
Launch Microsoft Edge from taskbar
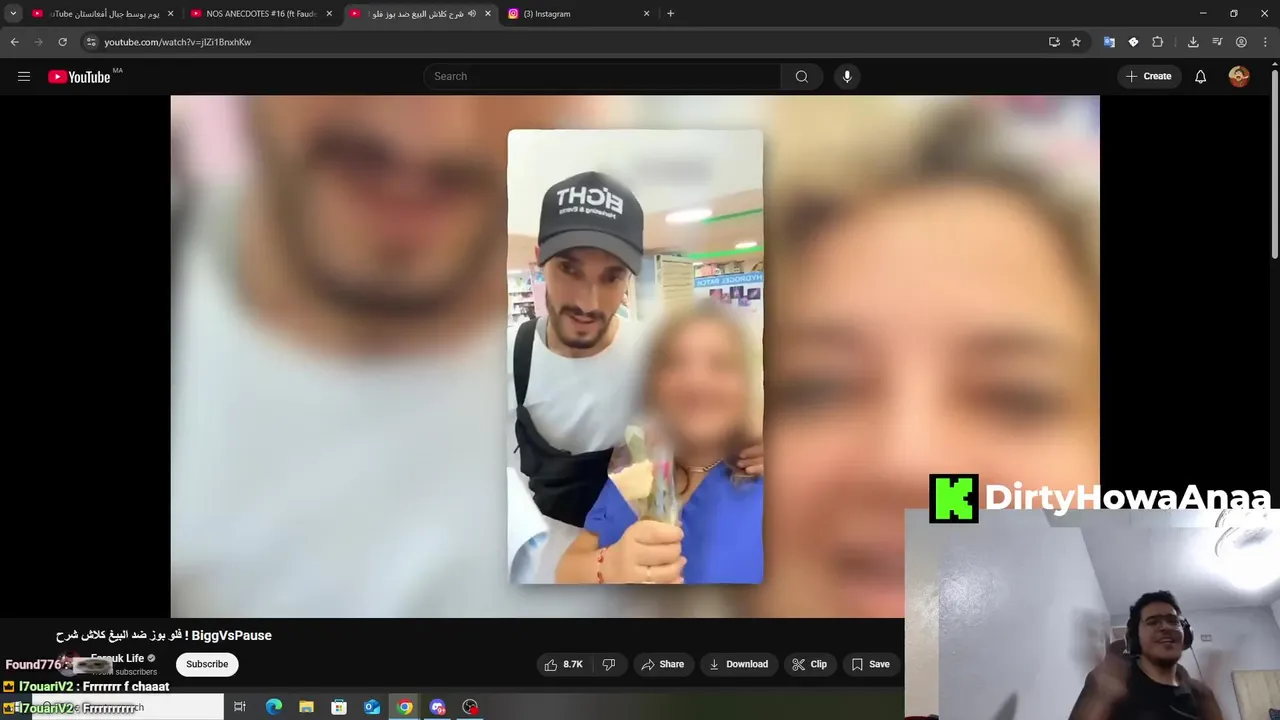pyautogui.click(x=273, y=707)
